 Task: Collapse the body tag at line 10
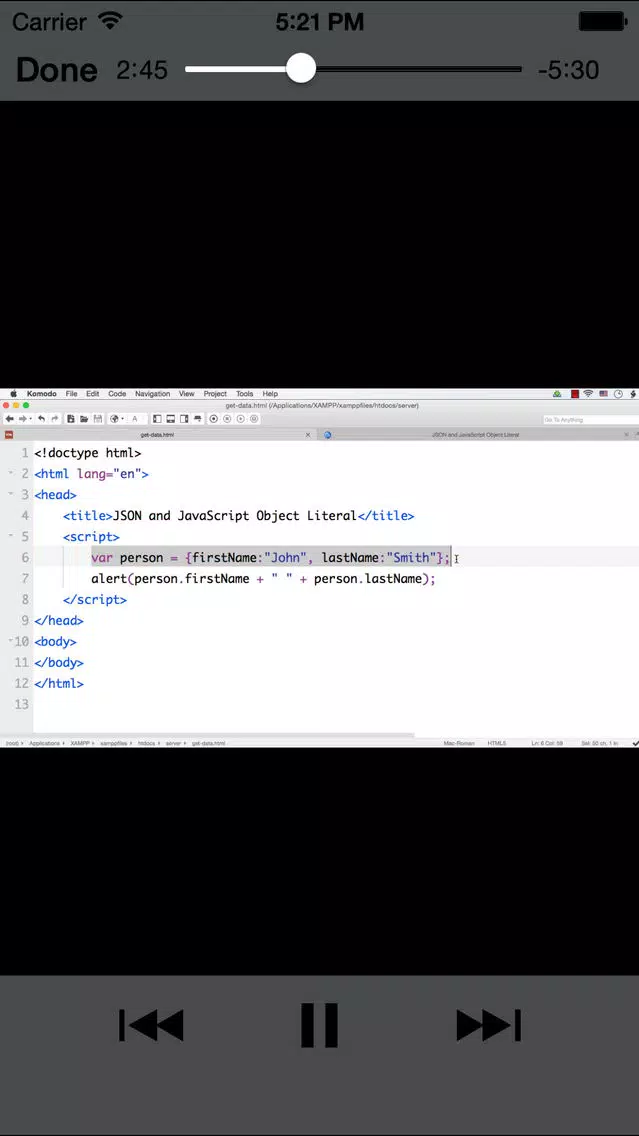11,640
